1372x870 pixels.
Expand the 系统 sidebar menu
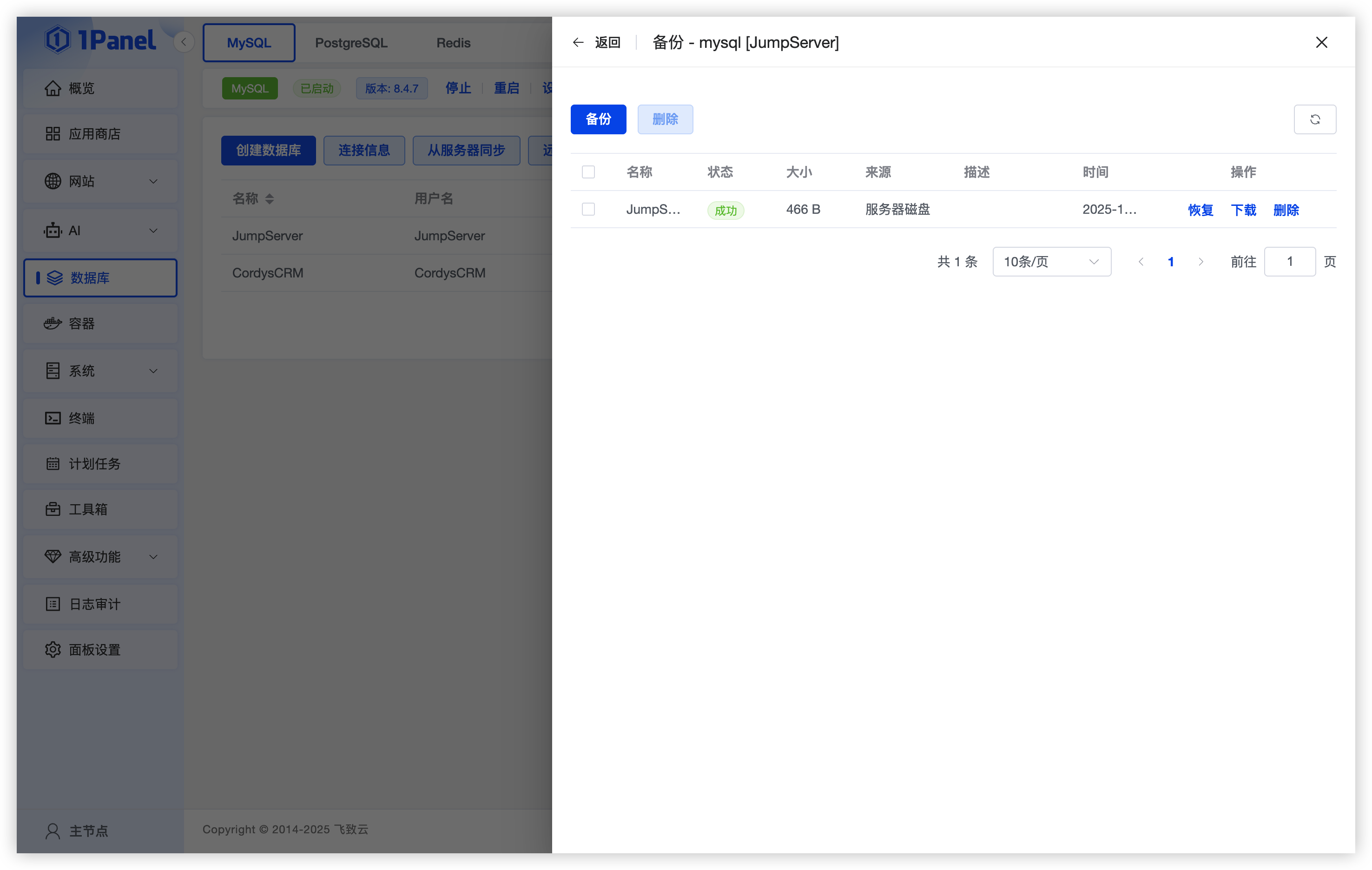pyautogui.click(x=153, y=371)
